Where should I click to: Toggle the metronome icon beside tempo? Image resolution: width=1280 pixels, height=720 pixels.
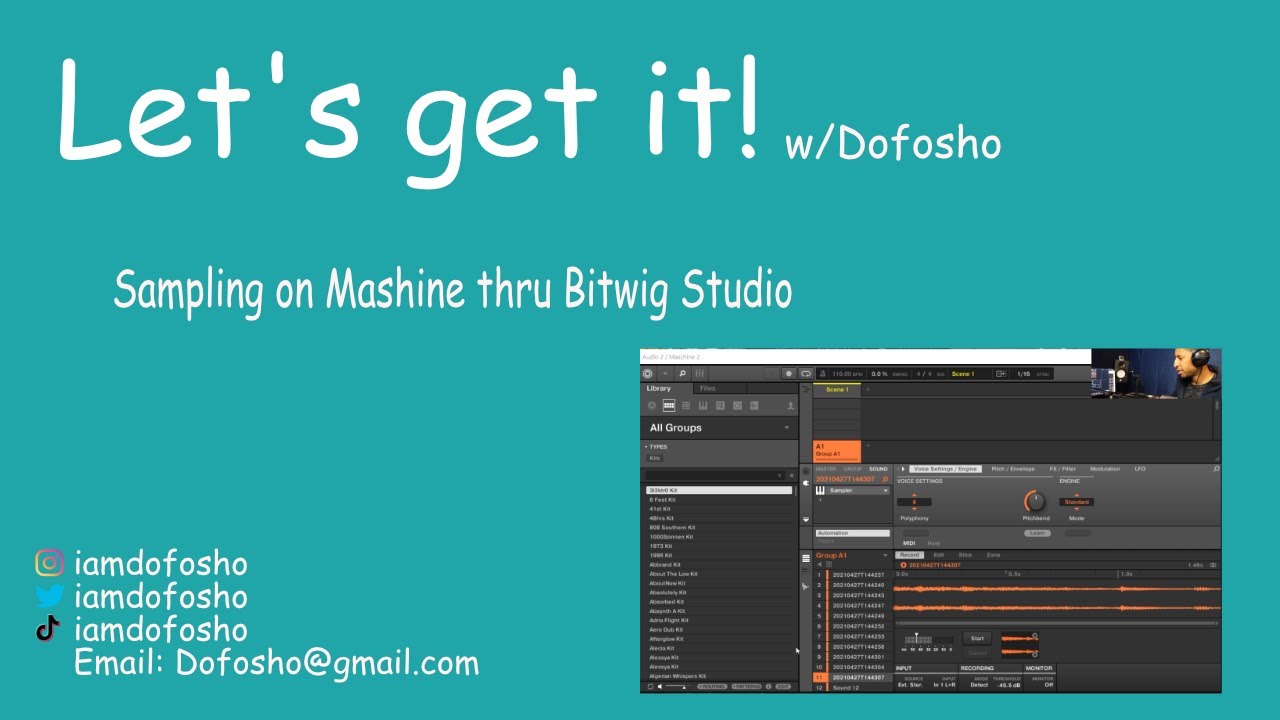pos(823,374)
